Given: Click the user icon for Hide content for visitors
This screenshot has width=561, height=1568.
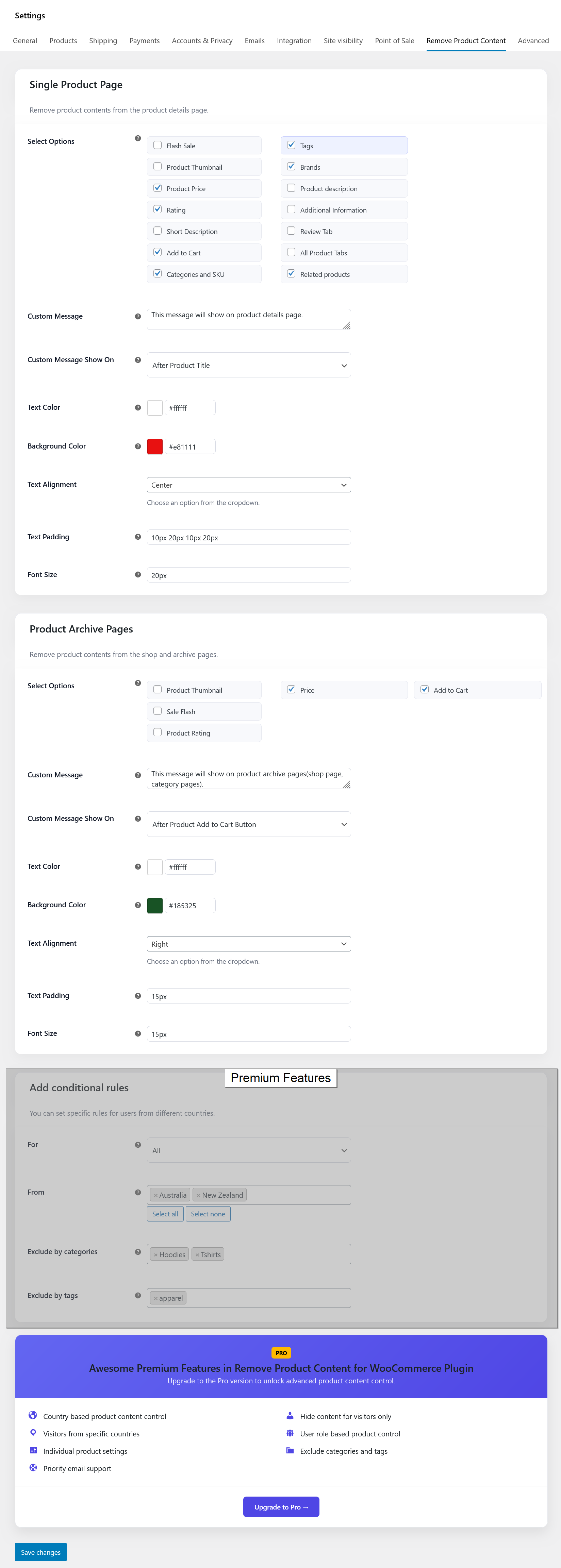Looking at the screenshot, I should (290, 1416).
